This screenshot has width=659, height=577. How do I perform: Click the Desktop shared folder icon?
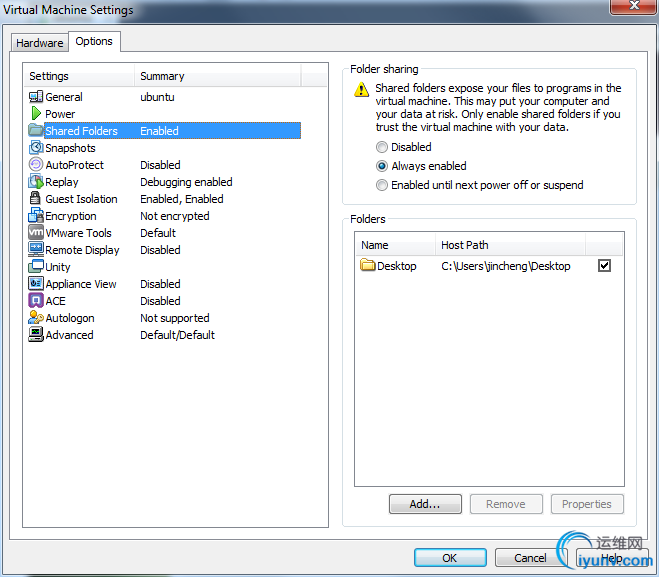point(368,265)
